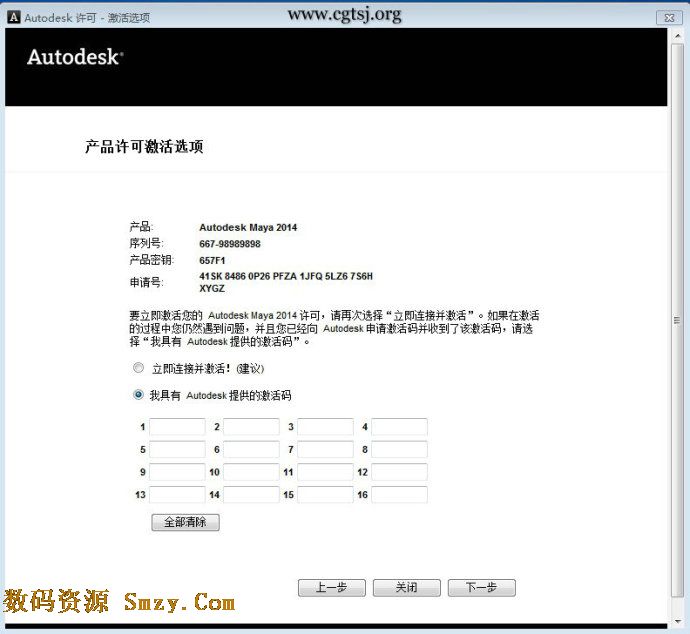Click the product name Autodesk Maya 2014
The height and width of the screenshot is (634, 690).
[x=248, y=227]
